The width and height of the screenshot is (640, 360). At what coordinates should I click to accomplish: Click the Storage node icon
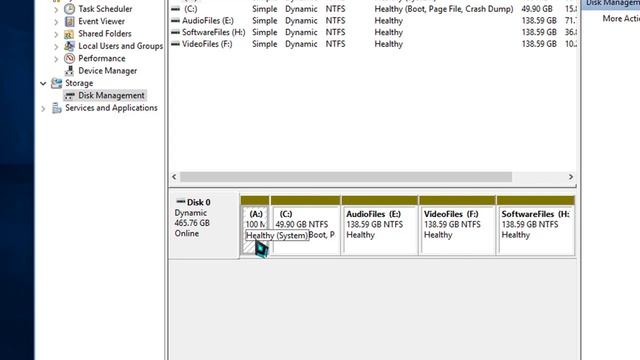pyautogui.click(x=56, y=83)
